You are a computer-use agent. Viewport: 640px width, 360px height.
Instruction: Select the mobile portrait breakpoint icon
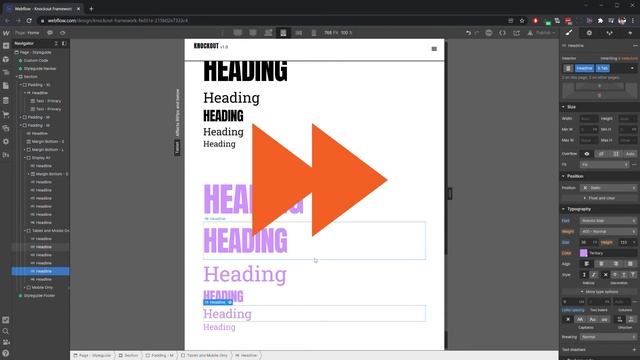click(314, 33)
